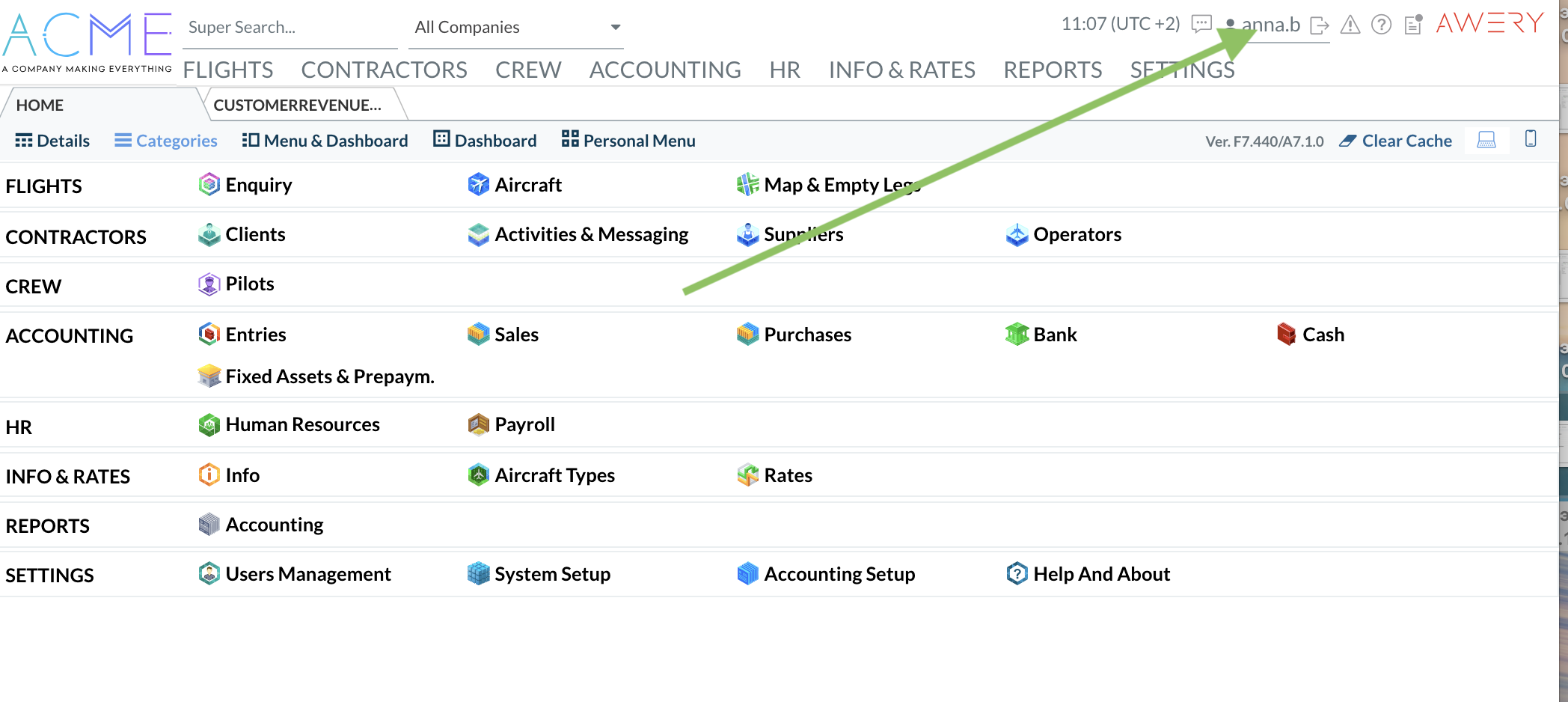Screen dimensions: 1568x702
Task: Open the Users Management link
Action: tap(307, 574)
